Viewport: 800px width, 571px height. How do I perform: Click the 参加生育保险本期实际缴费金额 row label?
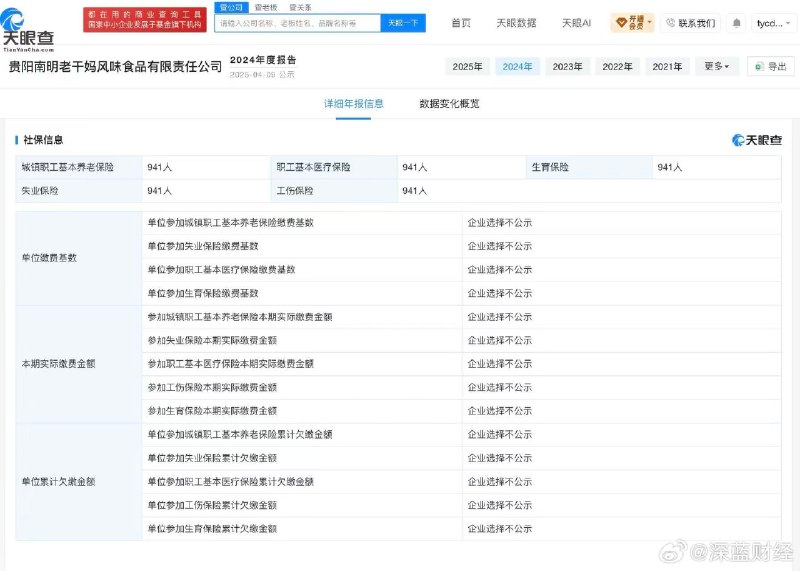click(212, 411)
